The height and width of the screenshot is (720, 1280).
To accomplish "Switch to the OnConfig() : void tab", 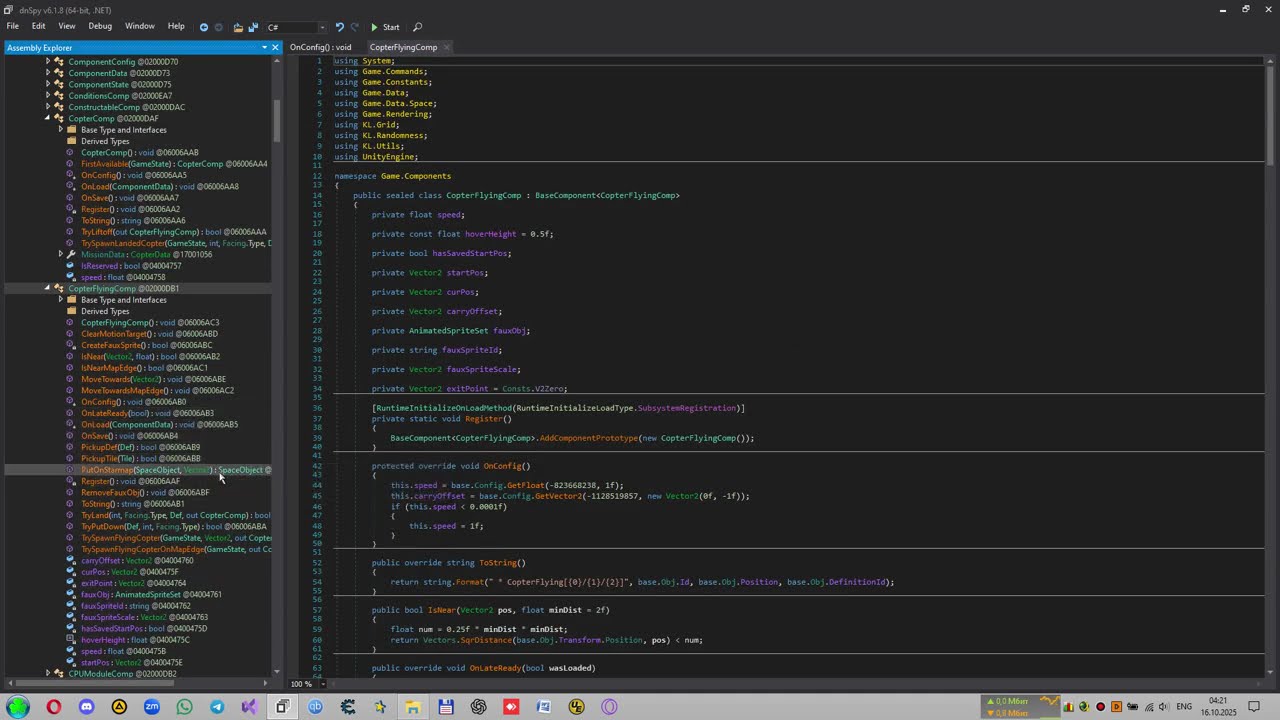I will (x=321, y=47).
